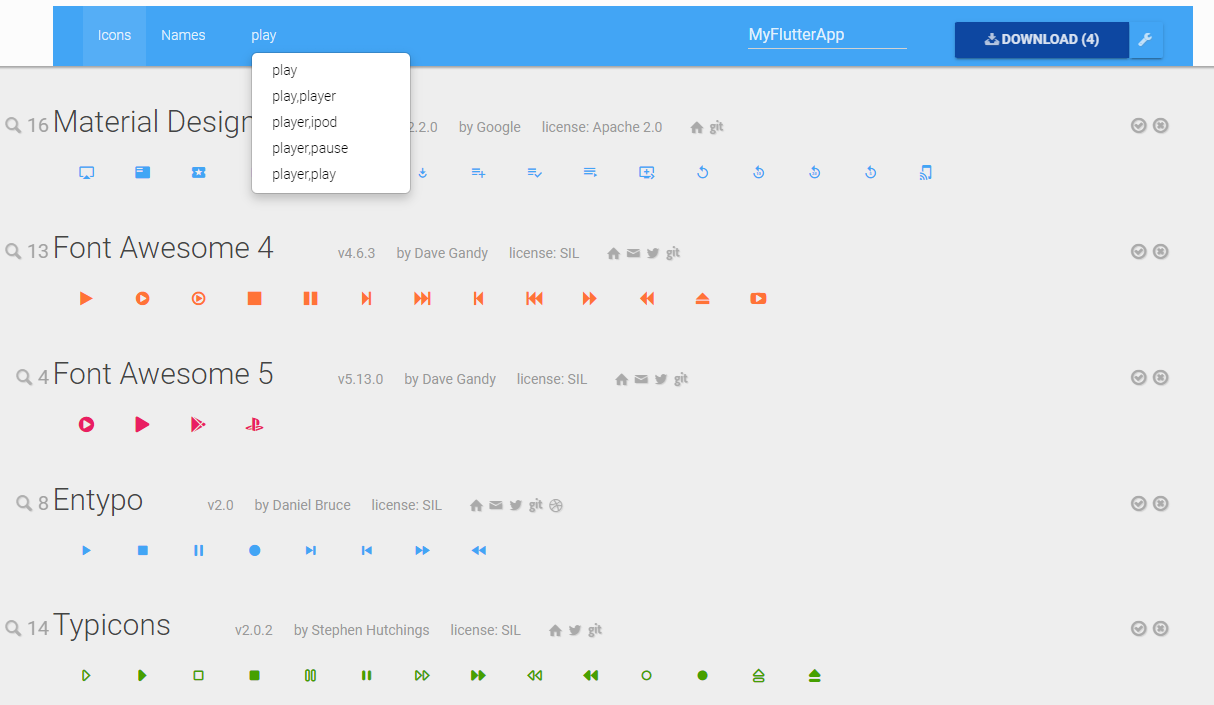This screenshot has width=1214, height=705.
Task: Select the Material Design playlist add icon
Action: click(479, 172)
